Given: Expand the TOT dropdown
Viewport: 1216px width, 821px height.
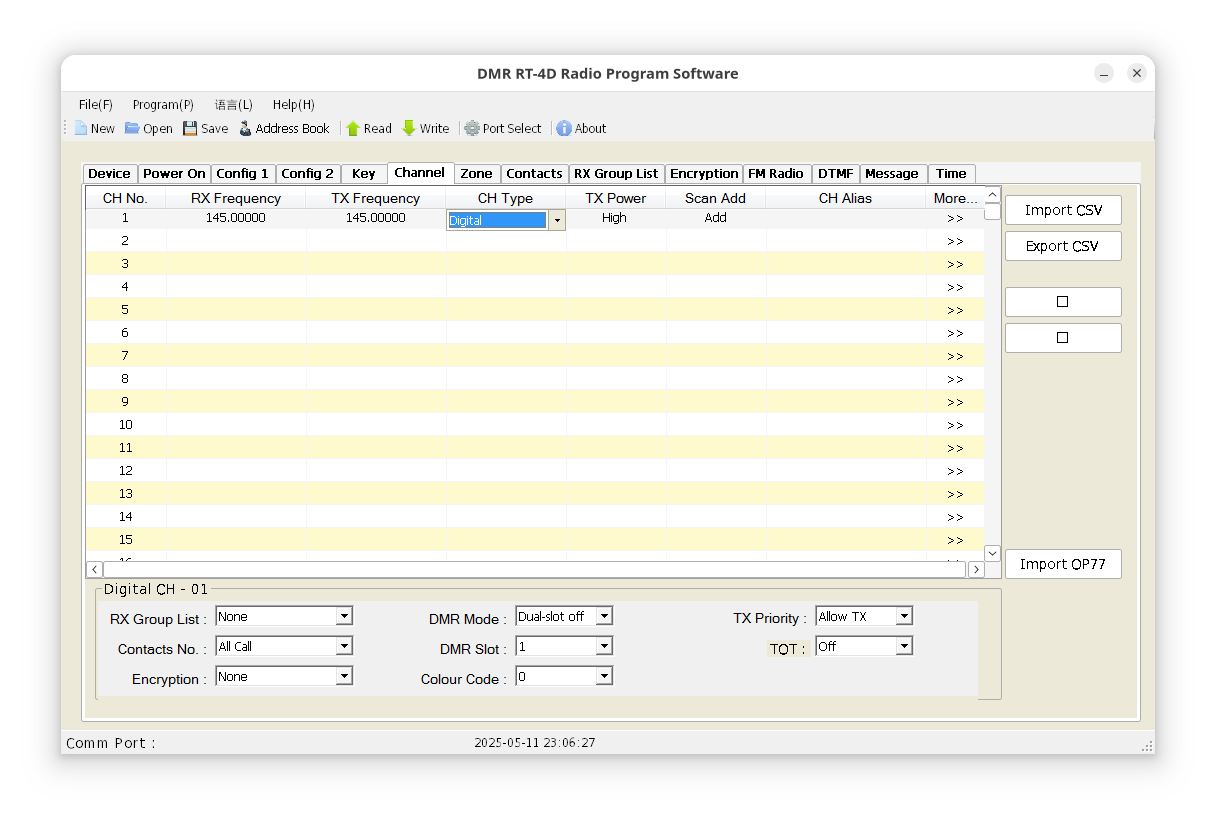Looking at the screenshot, I should [x=904, y=646].
